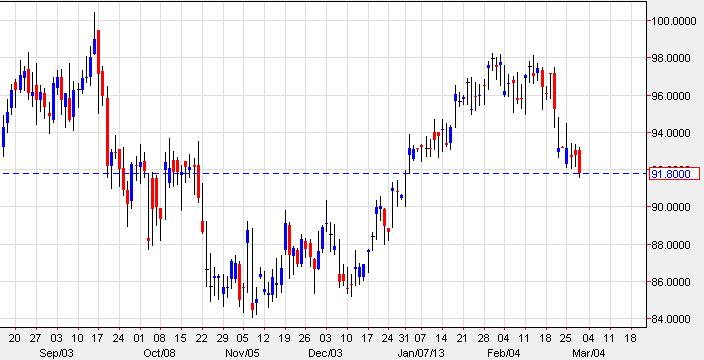Click the day label 08 on the time axis
The width and height of the screenshot is (704, 360).
[x=160, y=338]
